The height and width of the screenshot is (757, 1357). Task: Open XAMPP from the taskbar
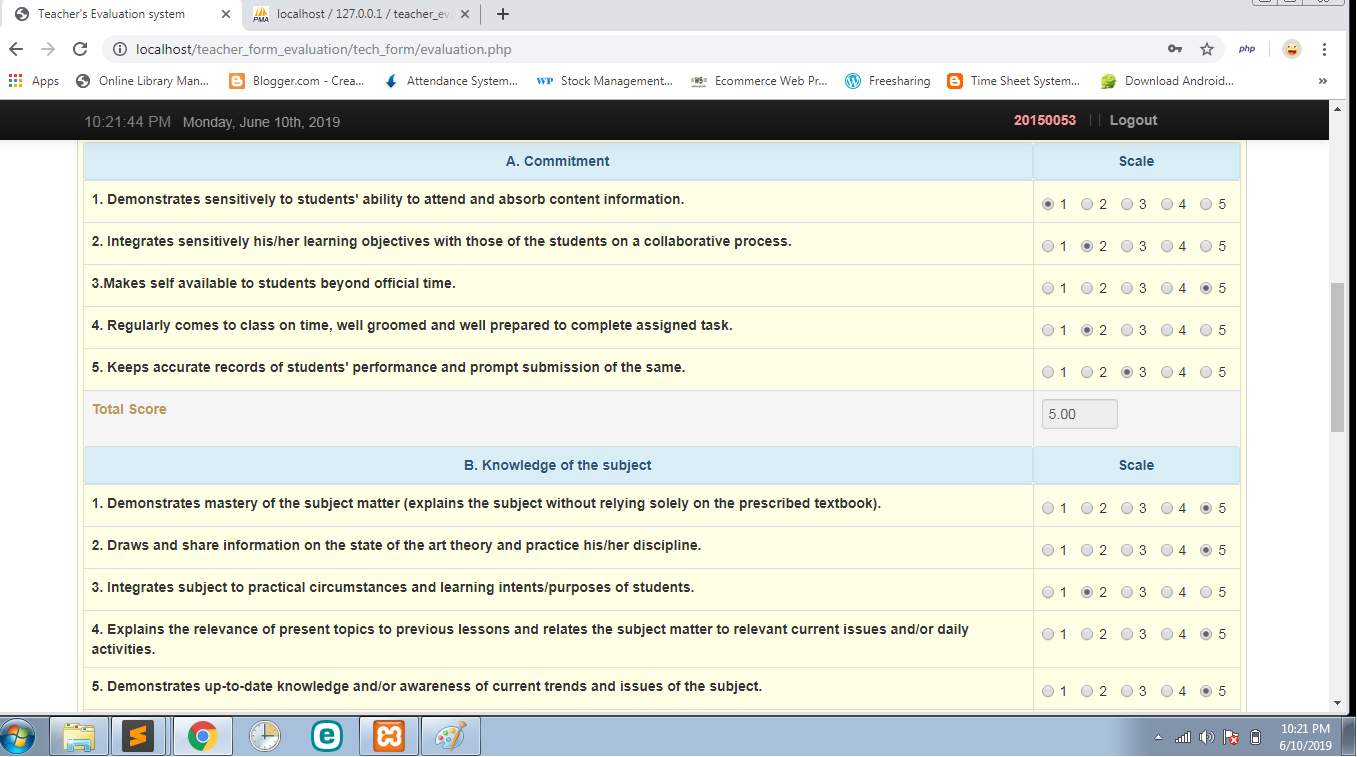point(388,737)
